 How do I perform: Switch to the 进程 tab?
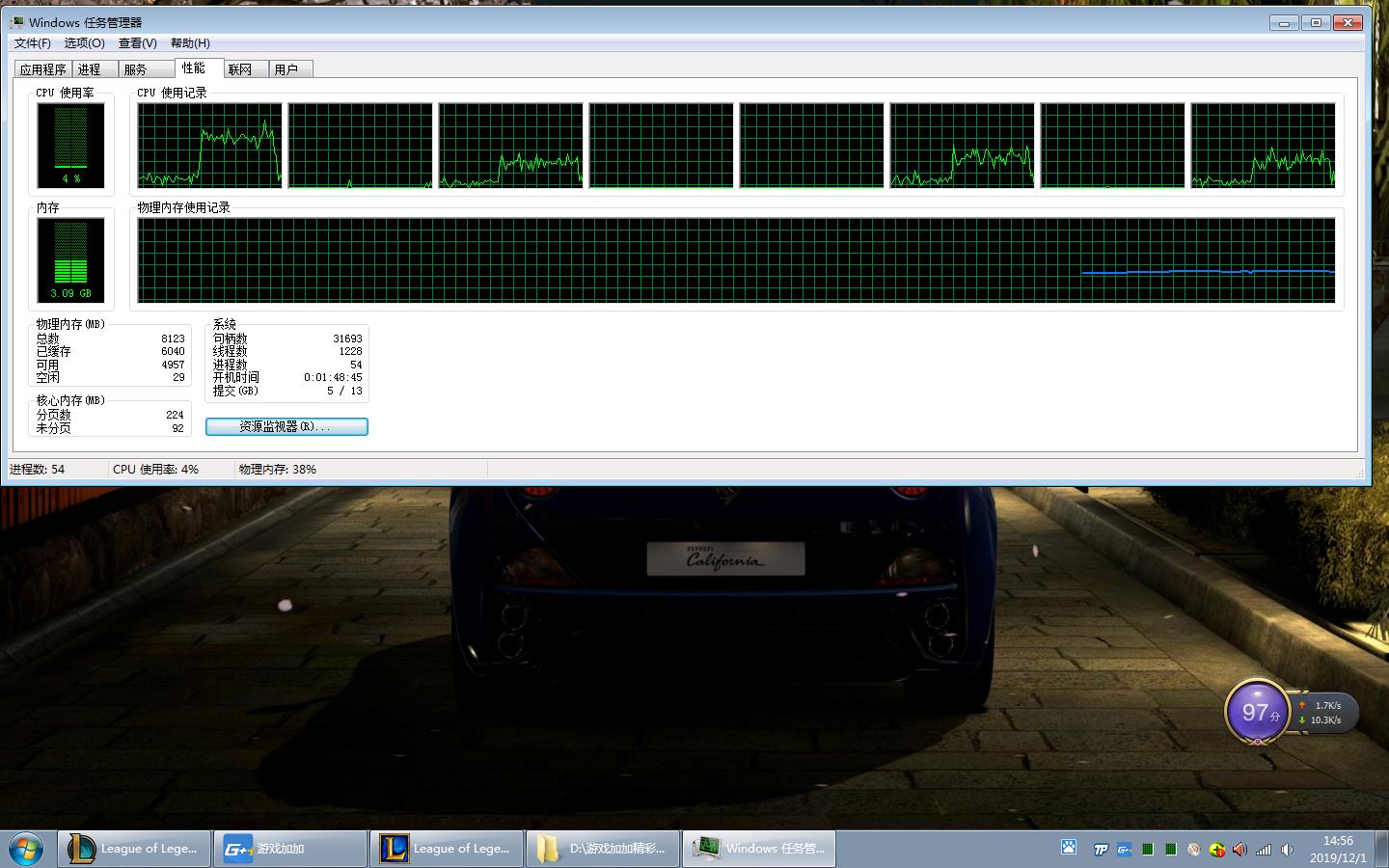coord(94,69)
